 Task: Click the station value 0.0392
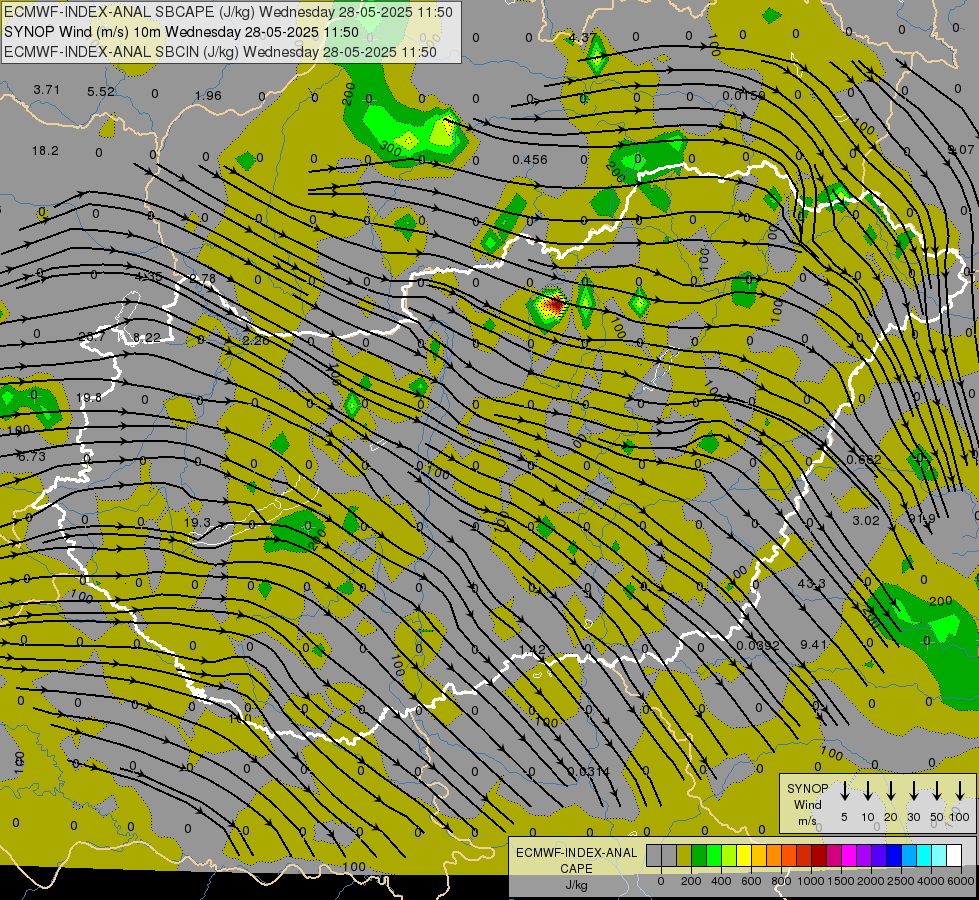click(x=758, y=645)
